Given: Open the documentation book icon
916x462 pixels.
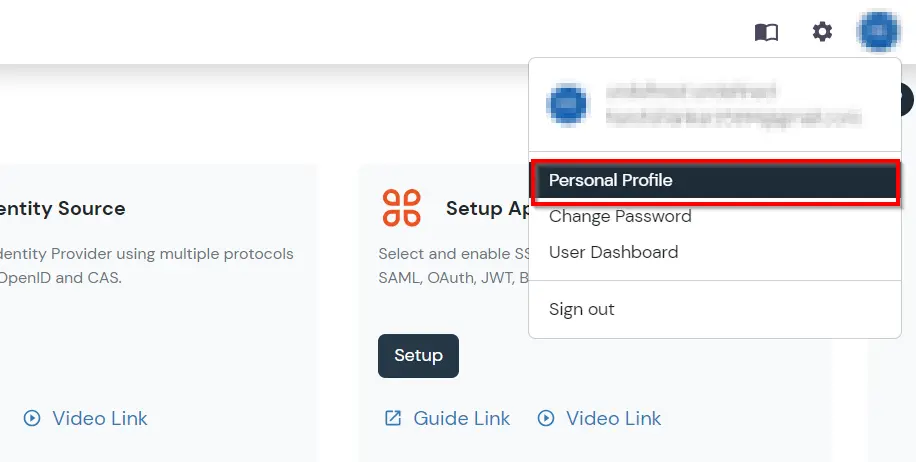Looking at the screenshot, I should point(766,32).
